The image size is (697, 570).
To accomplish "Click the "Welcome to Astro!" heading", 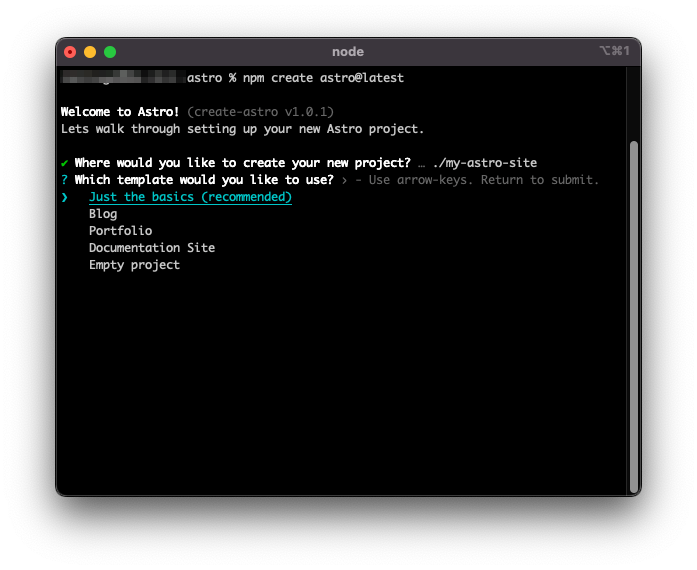I will tap(120, 112).
